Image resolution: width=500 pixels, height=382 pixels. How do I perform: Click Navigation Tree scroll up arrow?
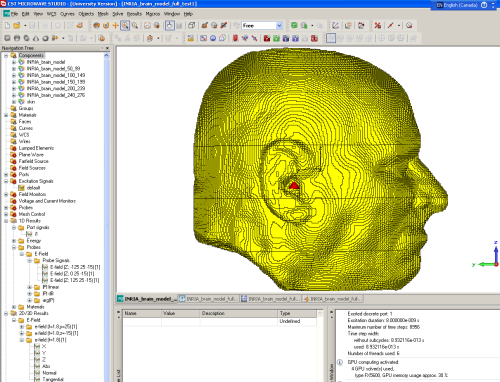[x=107, y=56]
